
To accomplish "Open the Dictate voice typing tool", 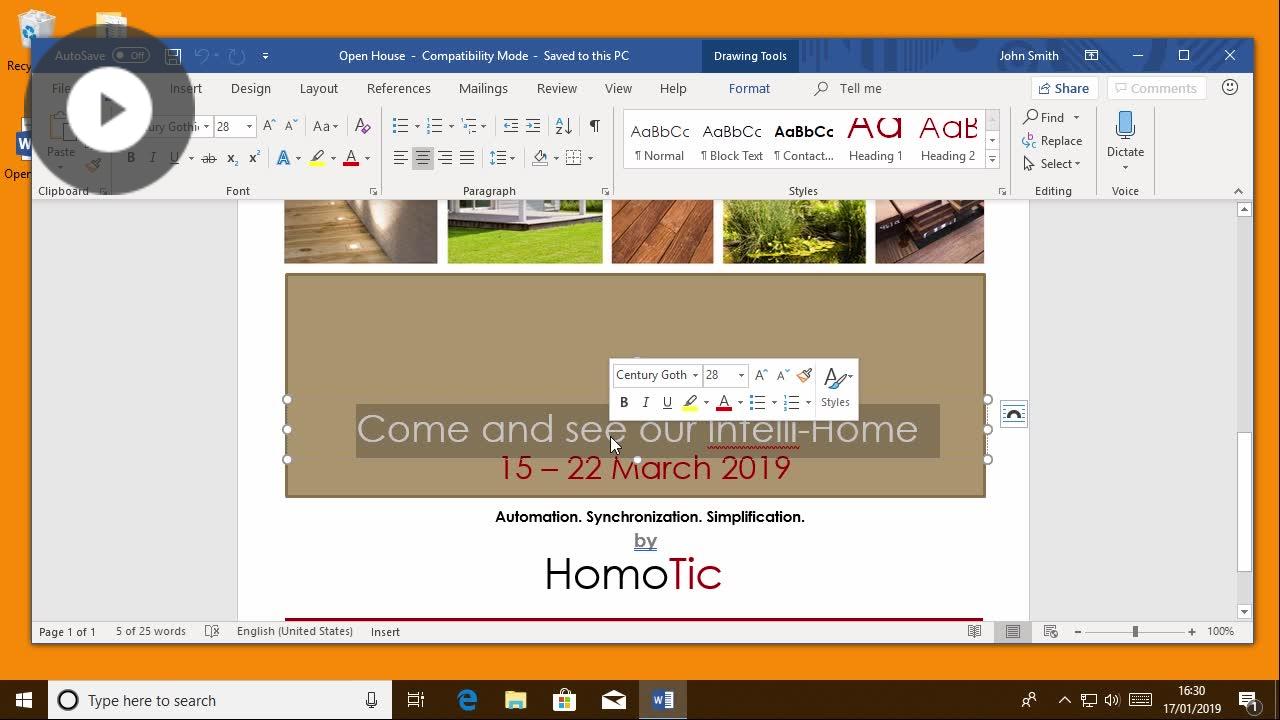I will point(1124,135).
